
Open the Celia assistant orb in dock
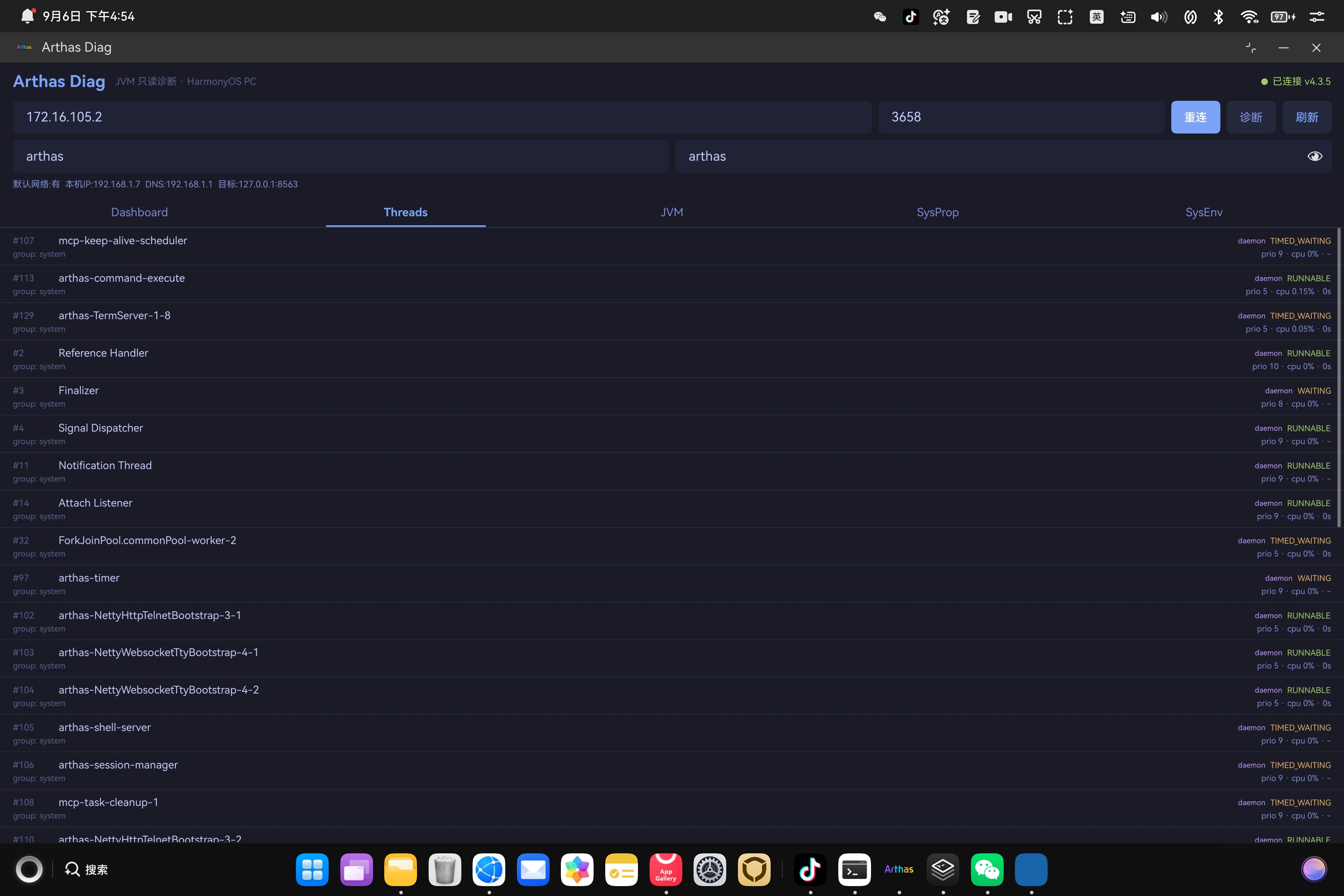pos(1314,870)
